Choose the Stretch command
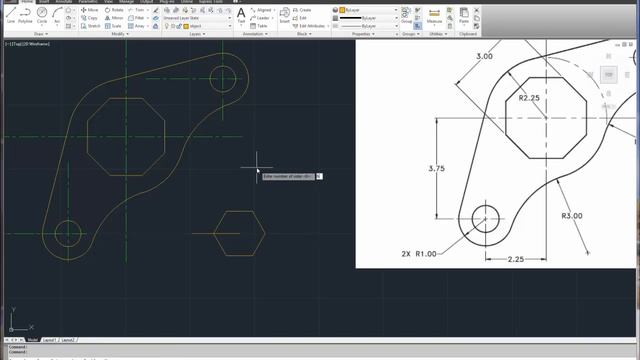Screen dimensions: 640x360 (x=90, y=26)
